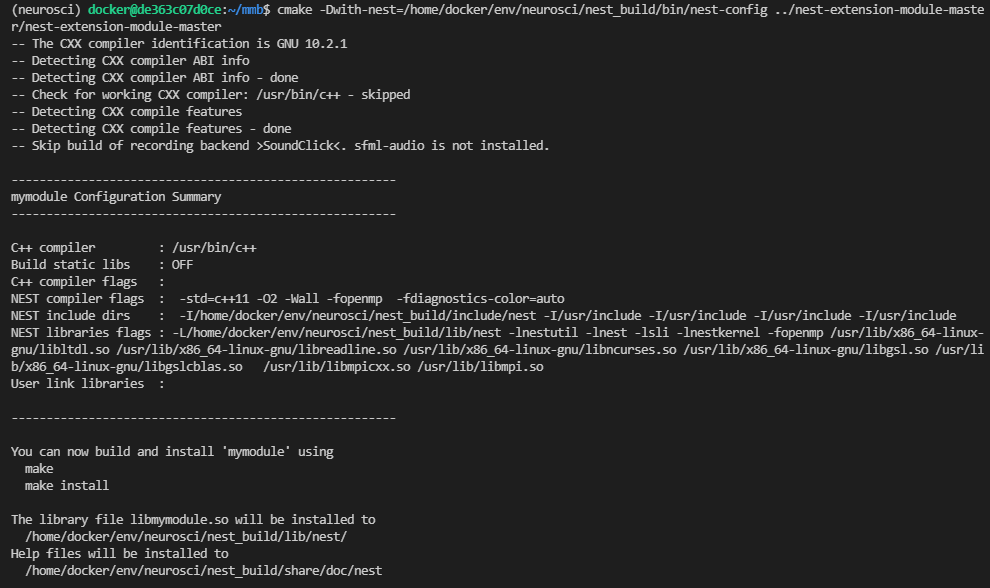Click the C++ compiler /usr/bin/c++ value
This screenshot has width=990, height=588.
click(214, 248)
